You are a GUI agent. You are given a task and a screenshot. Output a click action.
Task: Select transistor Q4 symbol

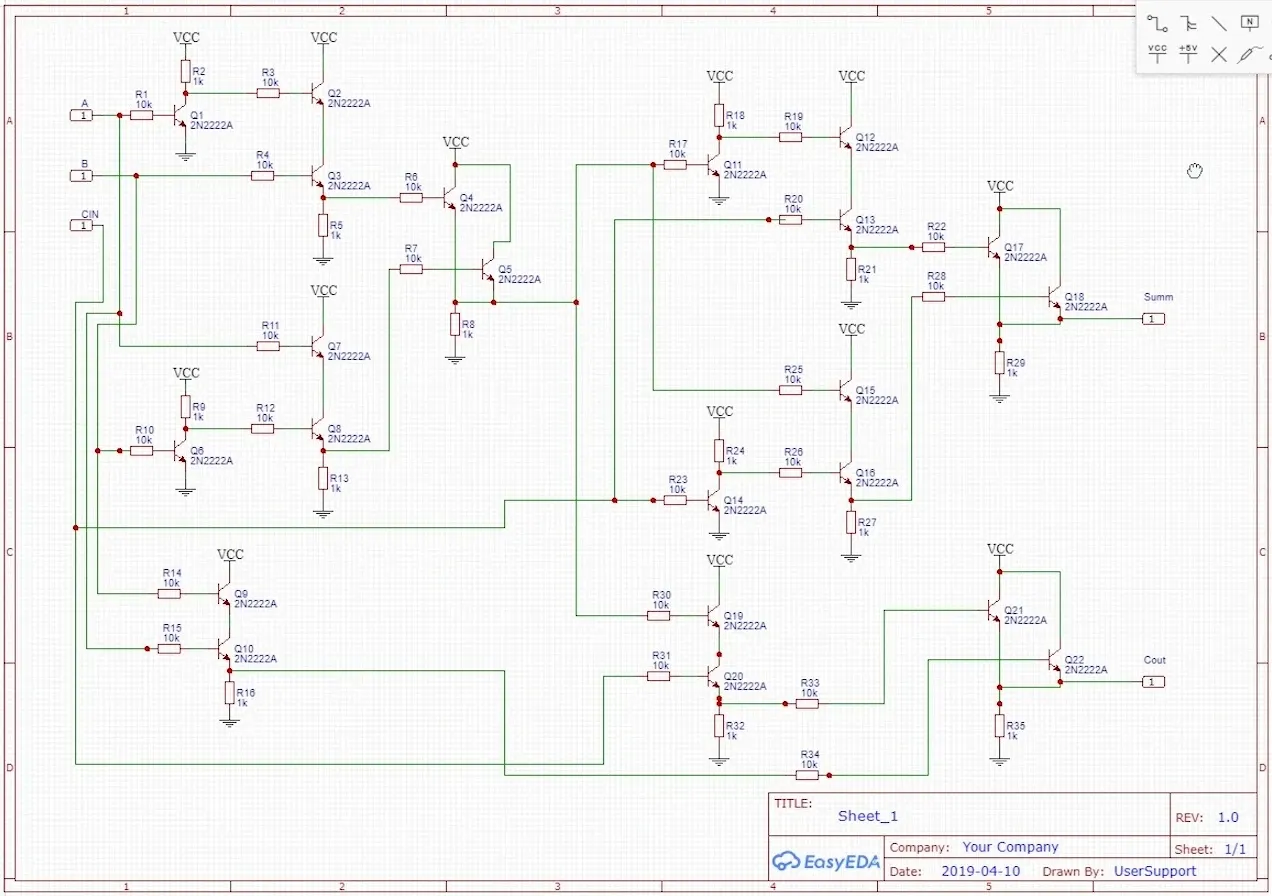coord(449,198)
